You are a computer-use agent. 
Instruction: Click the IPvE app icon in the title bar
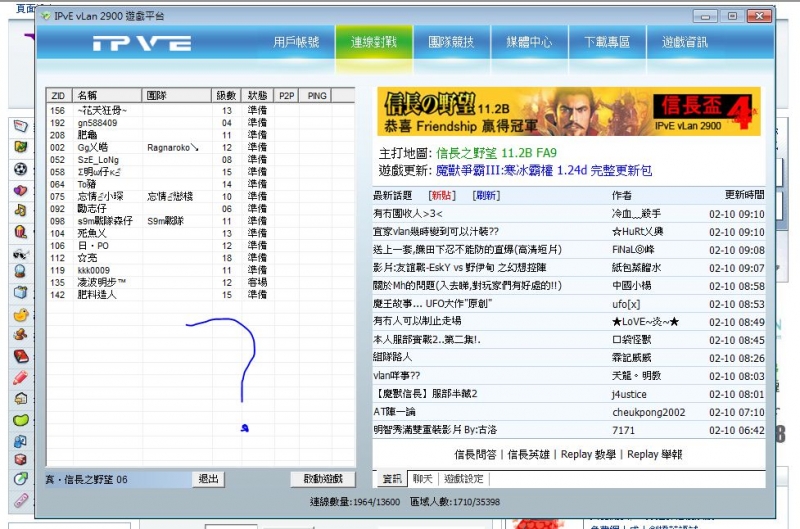tap(45, 16)
